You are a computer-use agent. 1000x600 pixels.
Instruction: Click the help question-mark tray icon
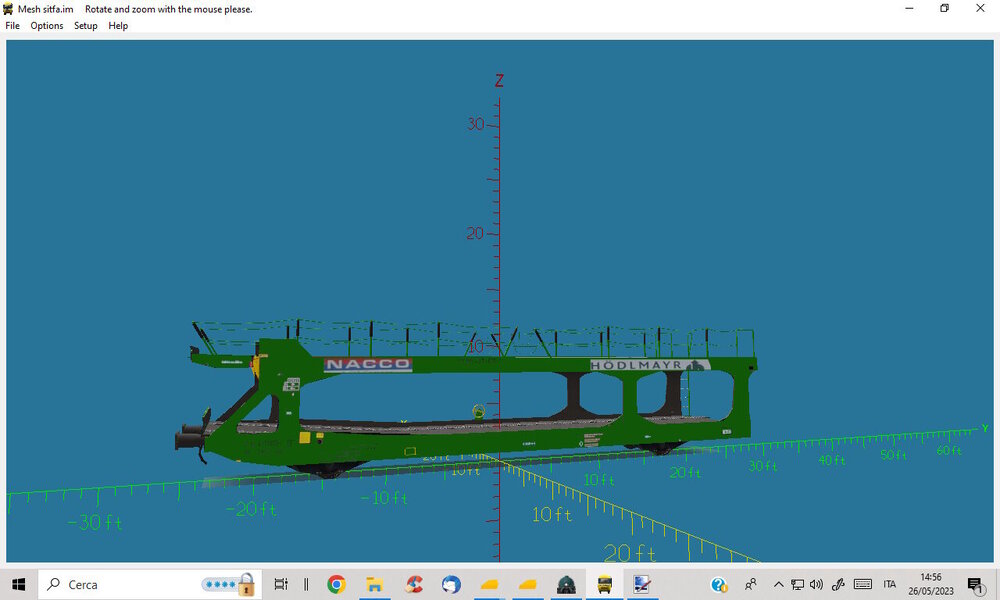(719, 584)
